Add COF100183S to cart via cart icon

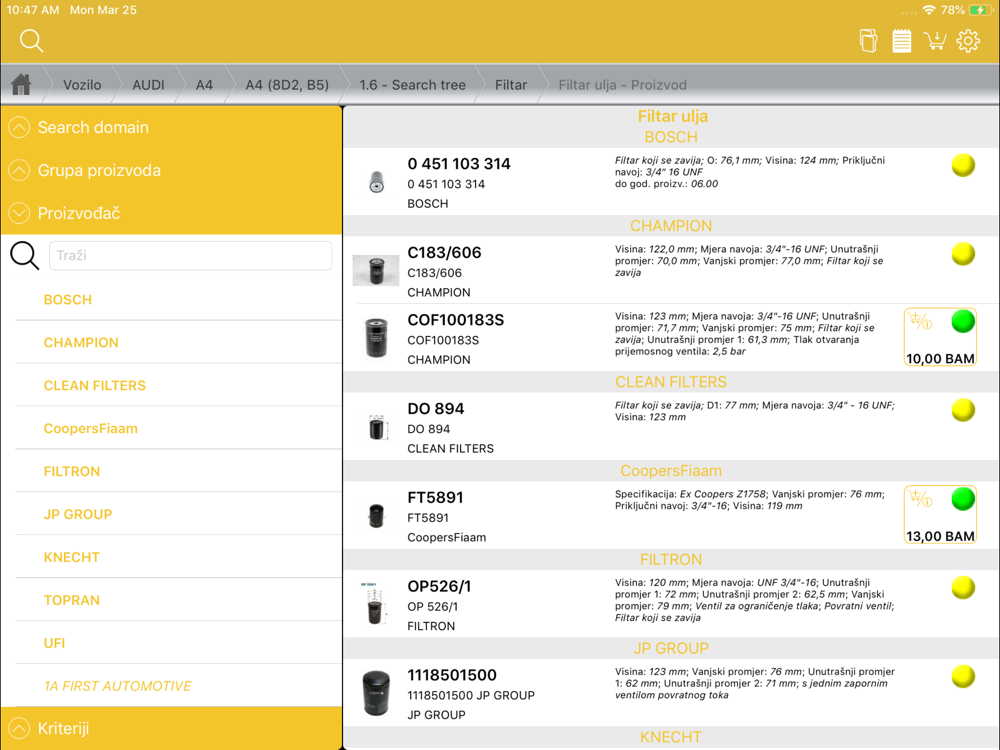point(920,321)
